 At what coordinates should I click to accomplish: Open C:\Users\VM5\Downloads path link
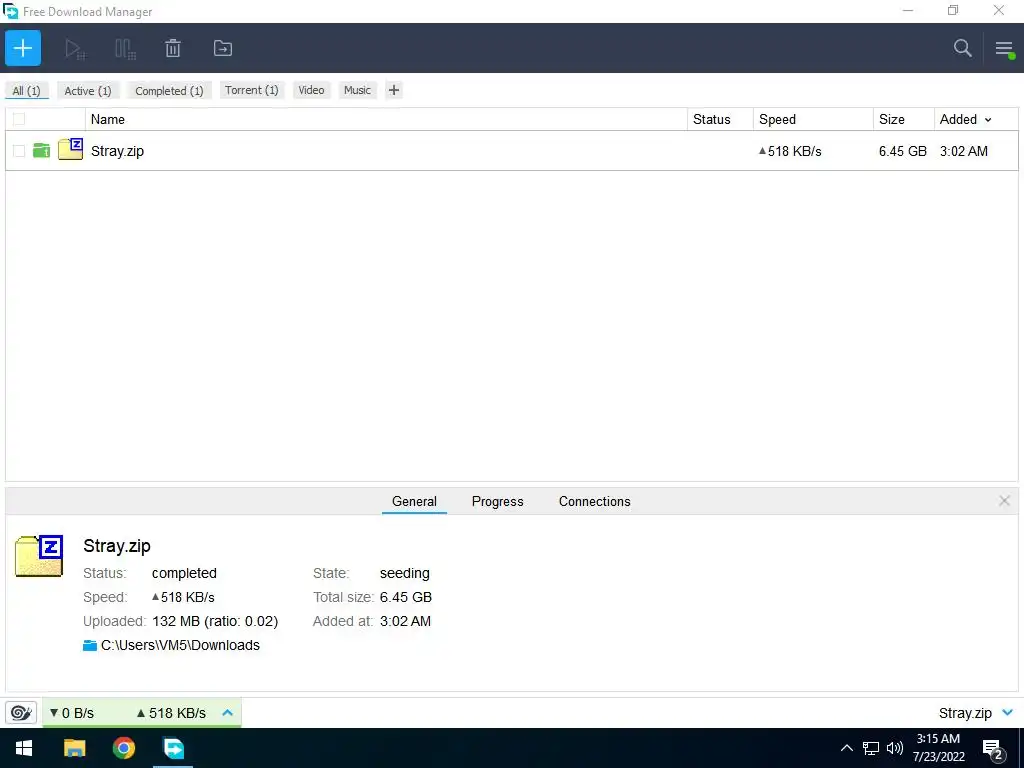180,645
